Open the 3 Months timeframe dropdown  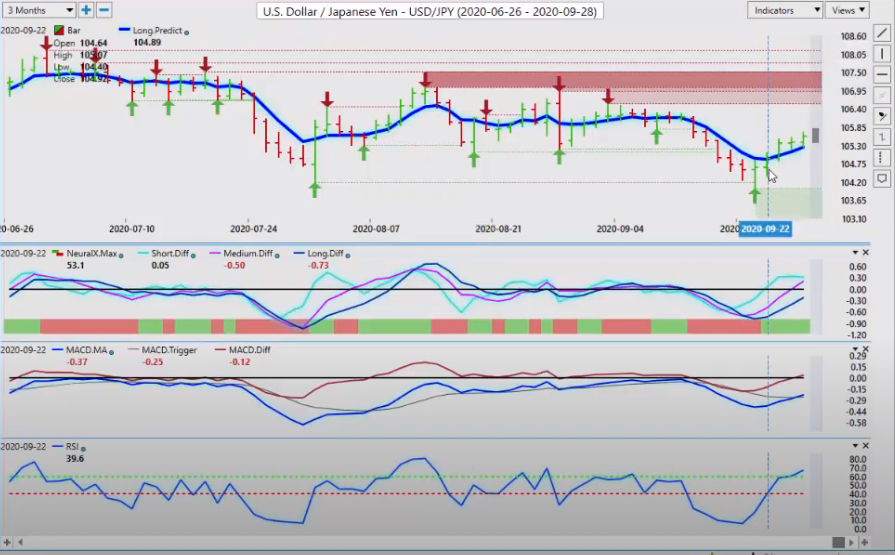[39, 10]
